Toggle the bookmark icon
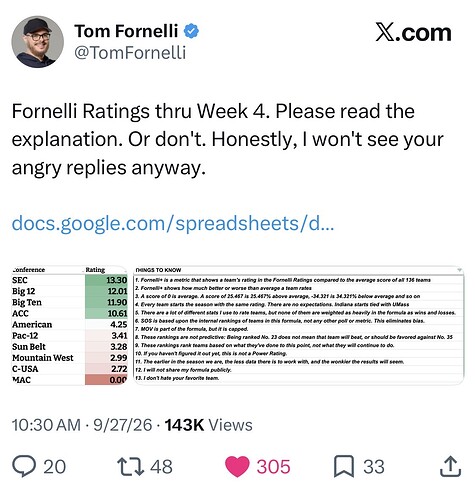The image size is (475, 500). pyautogui.click(x=344, y=466)
